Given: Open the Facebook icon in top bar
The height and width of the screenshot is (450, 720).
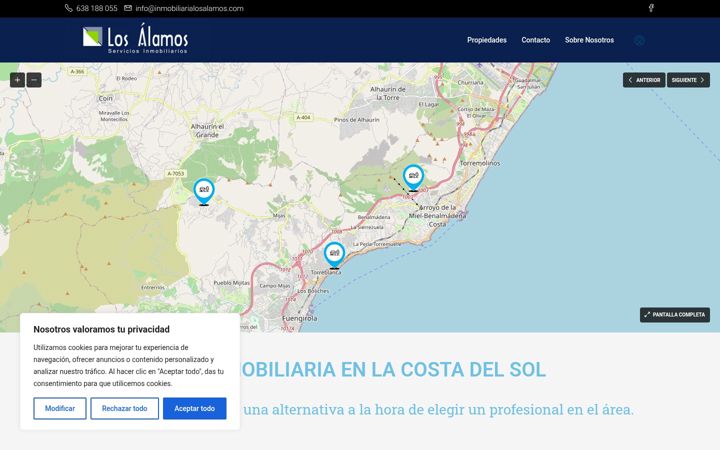Looking at the screenshot, I should pyautogui.click(x=651, y=8).
